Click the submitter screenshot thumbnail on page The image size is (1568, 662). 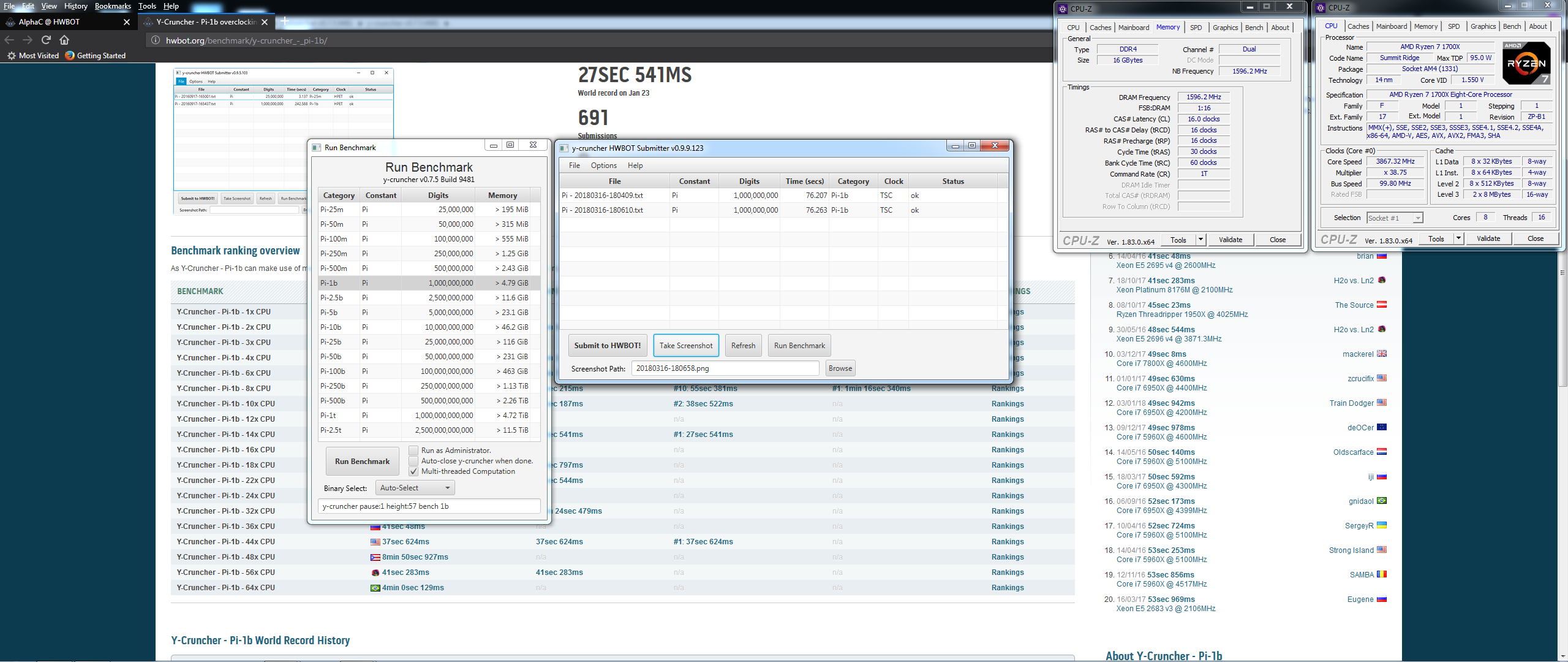[284, 142]
